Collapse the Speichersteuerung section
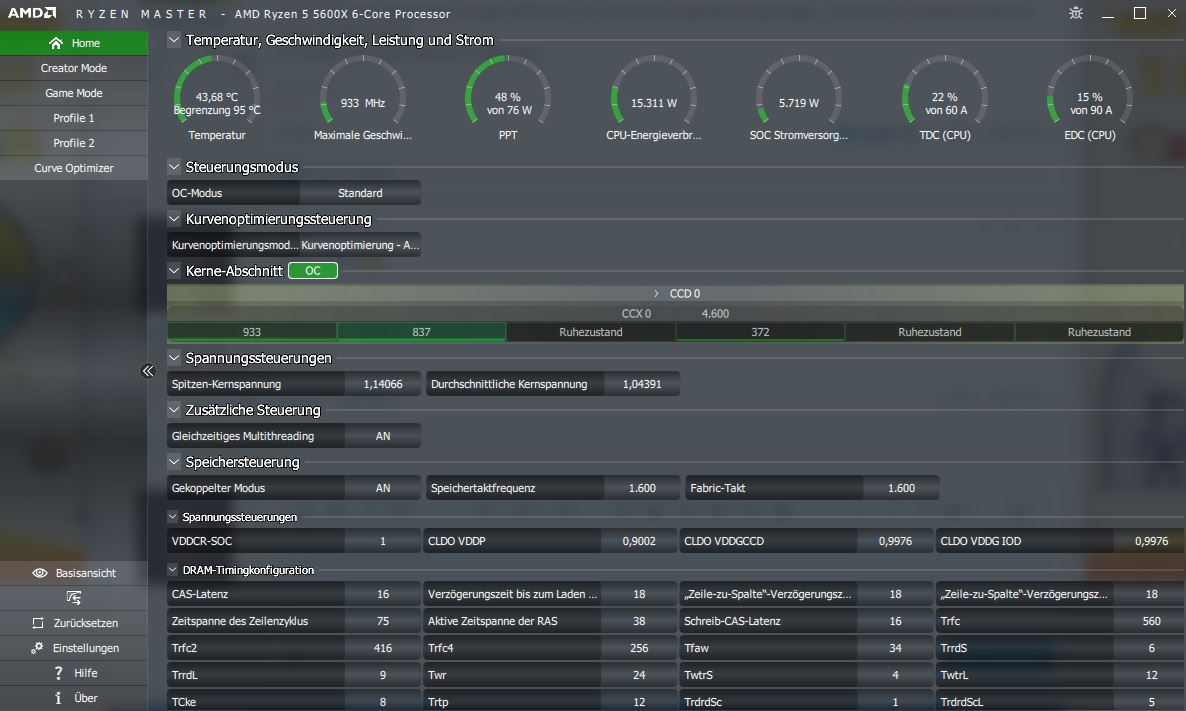 [174, 461]
